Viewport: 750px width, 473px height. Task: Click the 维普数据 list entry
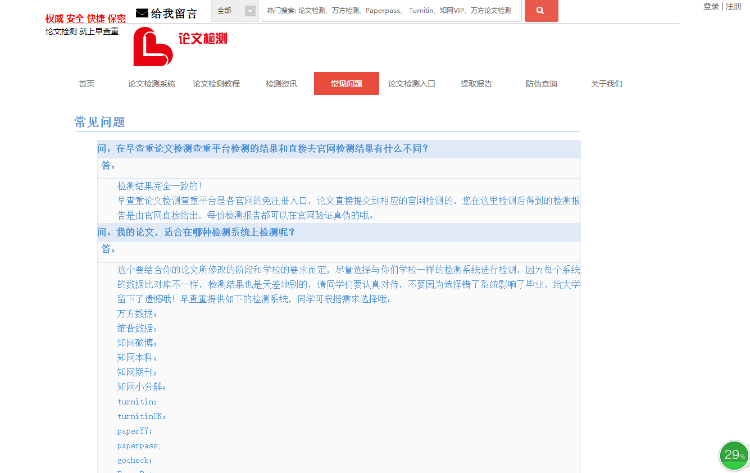(137, 329)
